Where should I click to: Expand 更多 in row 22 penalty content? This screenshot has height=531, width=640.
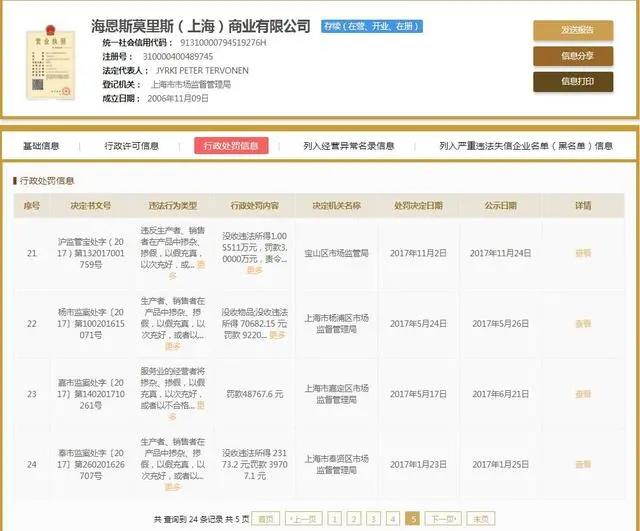coord(278,335)
